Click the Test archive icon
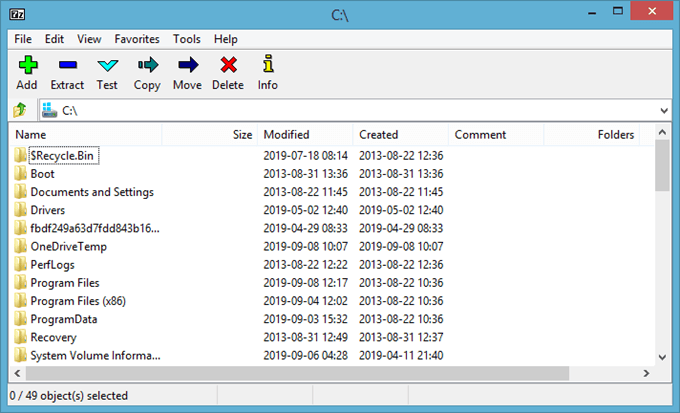 [x=108, y=66]
